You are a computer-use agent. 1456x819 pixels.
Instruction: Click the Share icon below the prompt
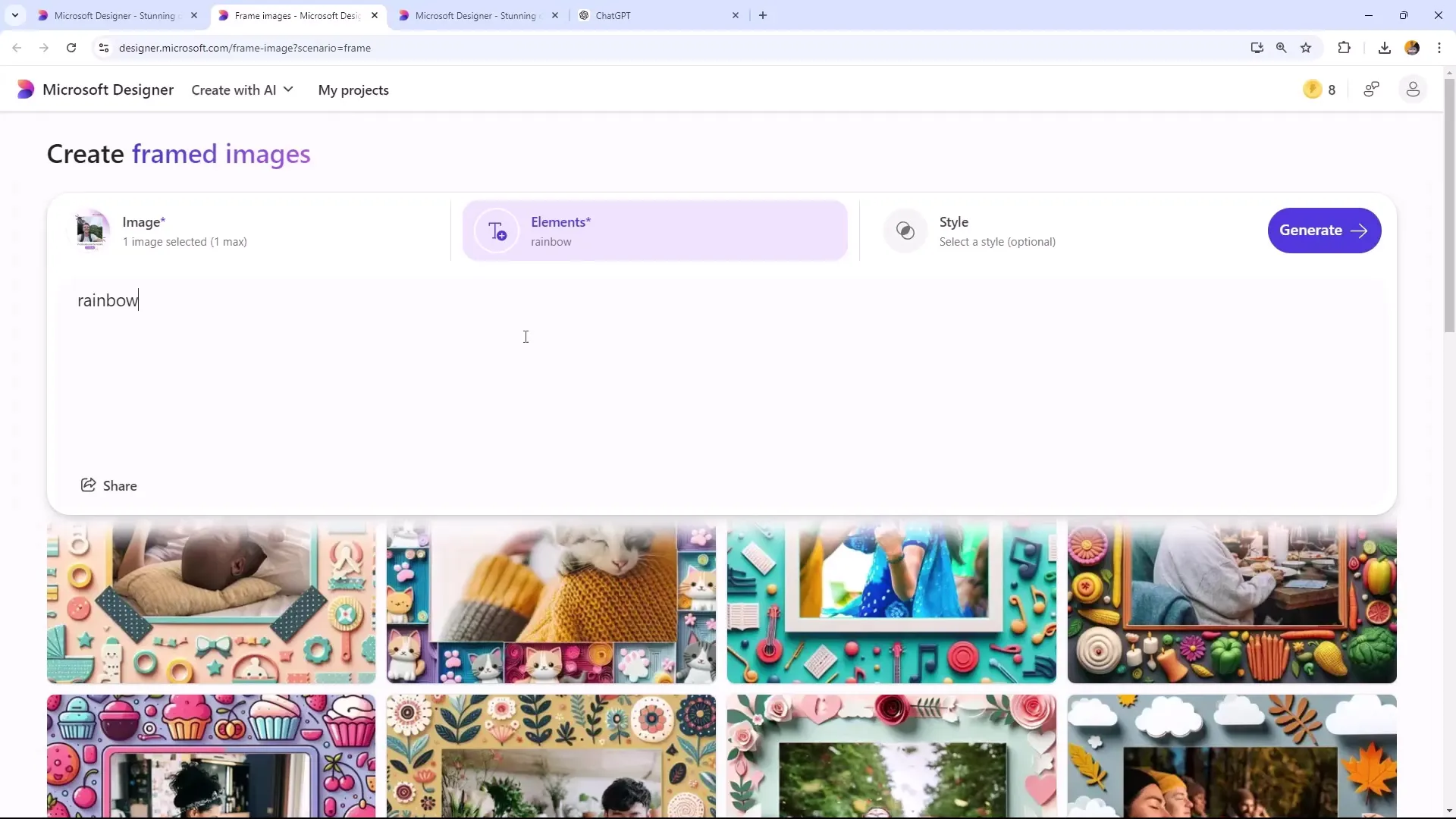88,485
